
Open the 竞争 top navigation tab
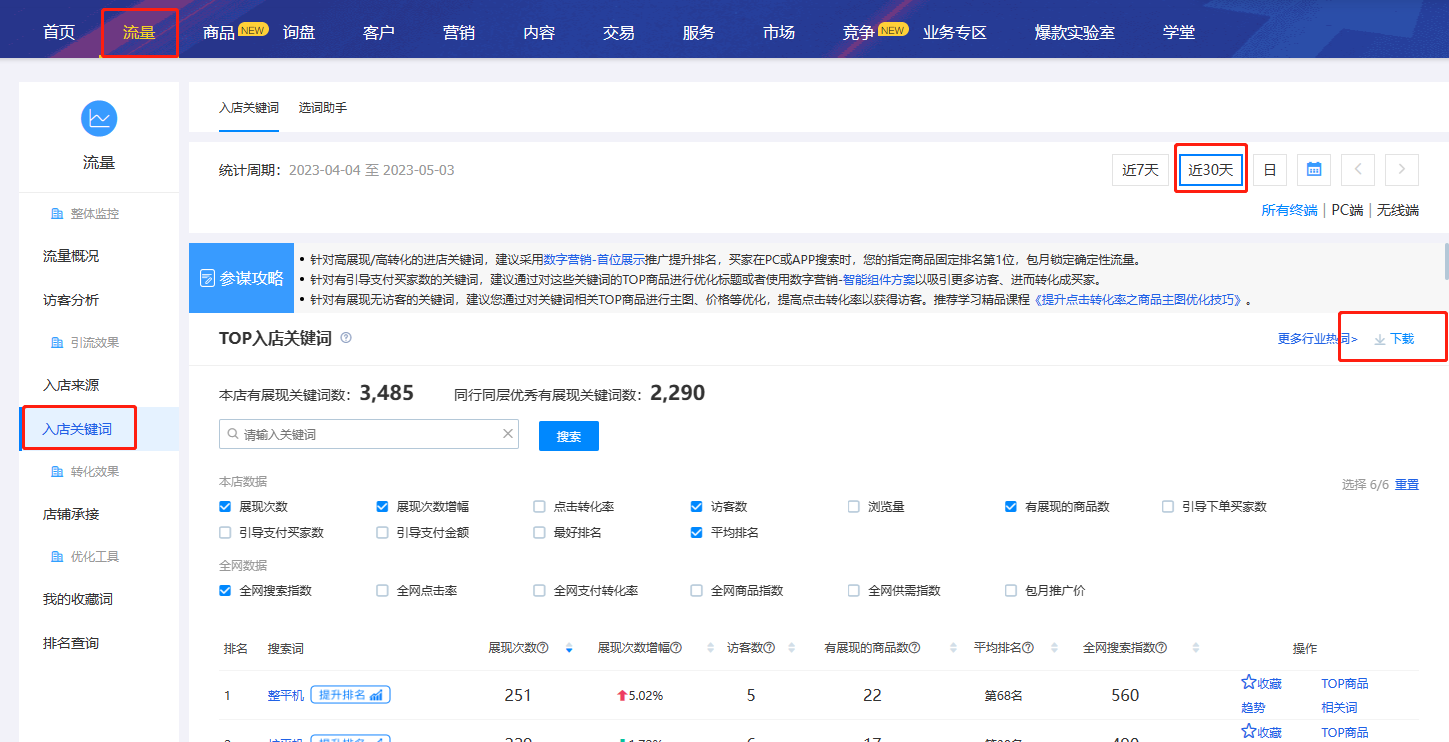(x=859, y=32)
